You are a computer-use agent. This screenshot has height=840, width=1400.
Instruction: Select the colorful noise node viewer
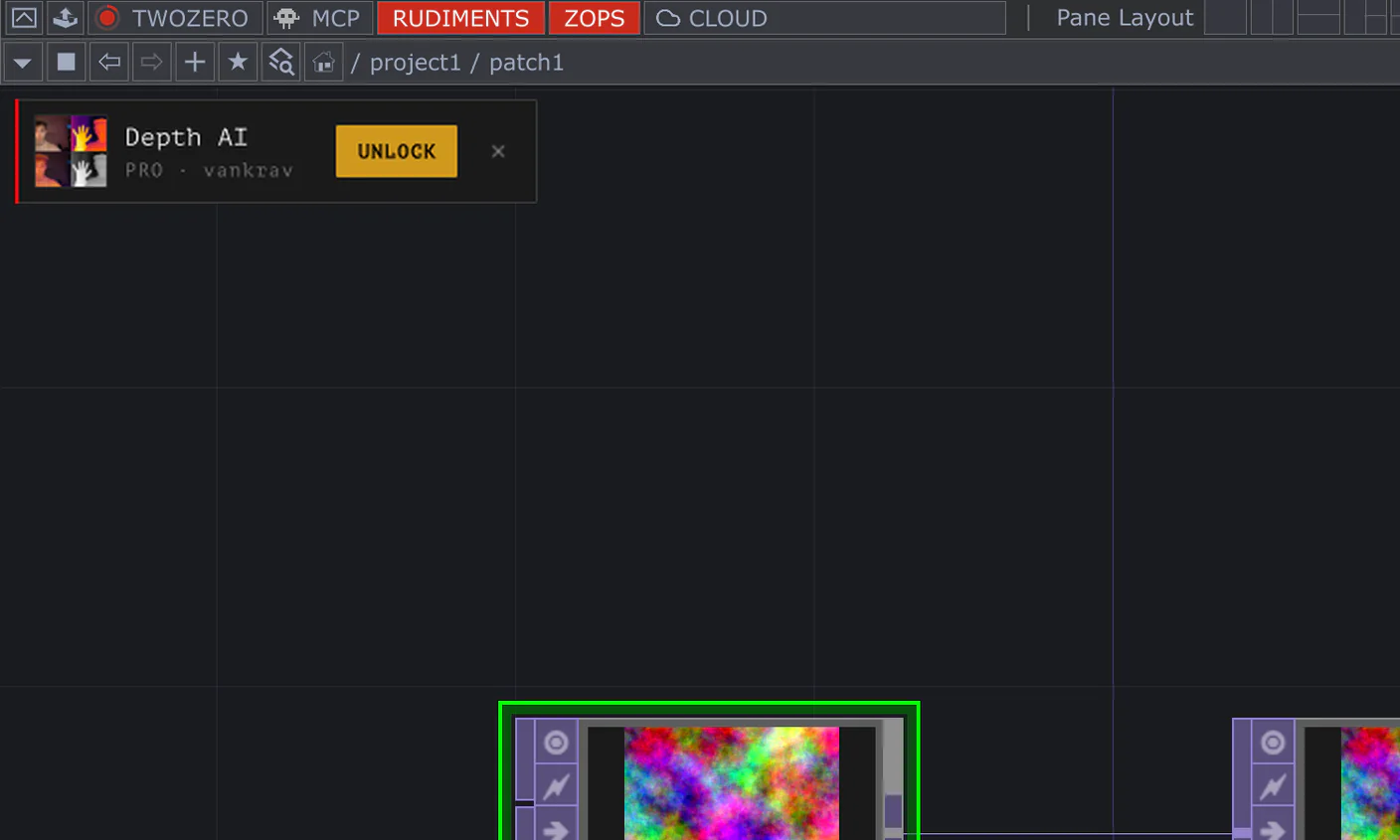pyautogui.click(x=732, y=783)
